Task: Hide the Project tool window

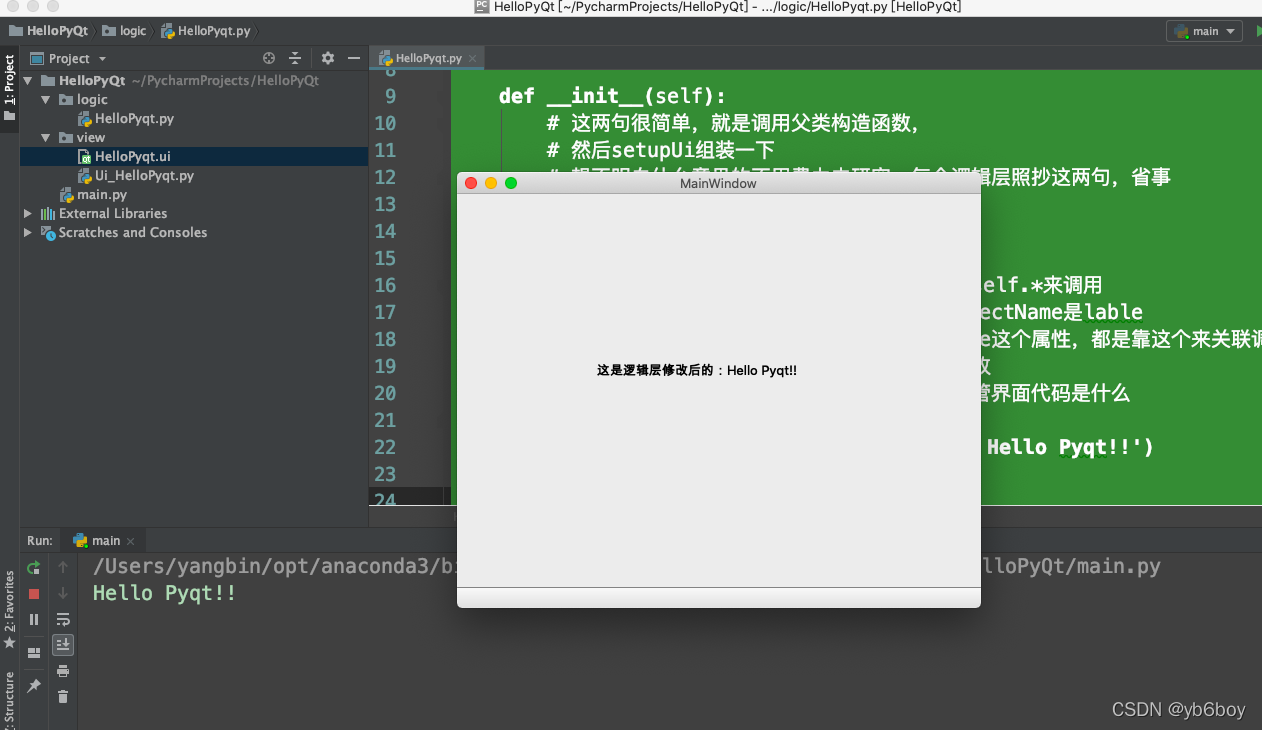Action: click(x=355, y=58)
